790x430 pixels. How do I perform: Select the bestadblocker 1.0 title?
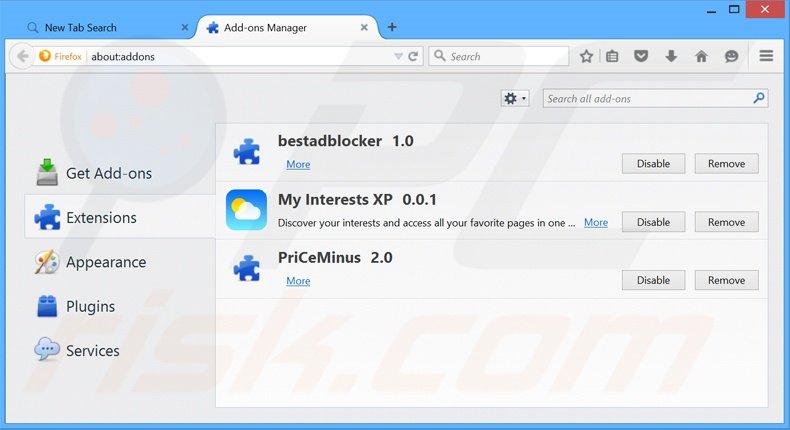(346, 141)
